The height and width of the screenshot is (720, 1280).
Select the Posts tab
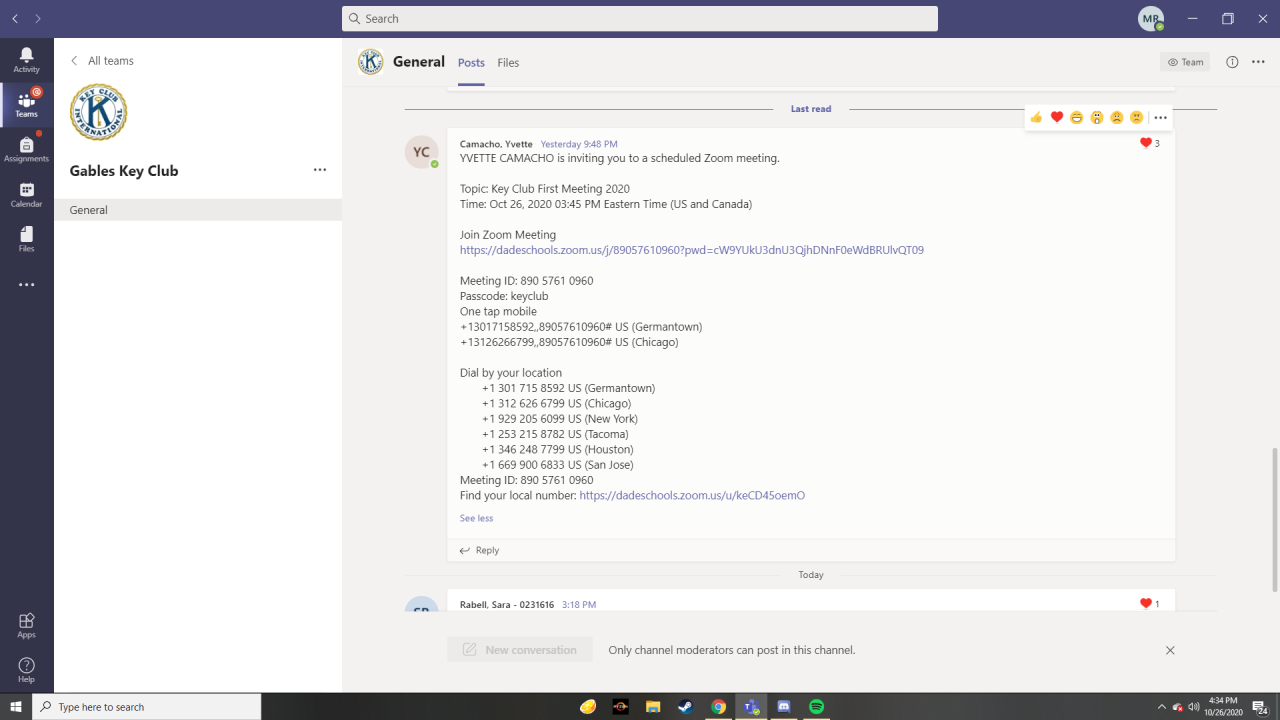471,63
